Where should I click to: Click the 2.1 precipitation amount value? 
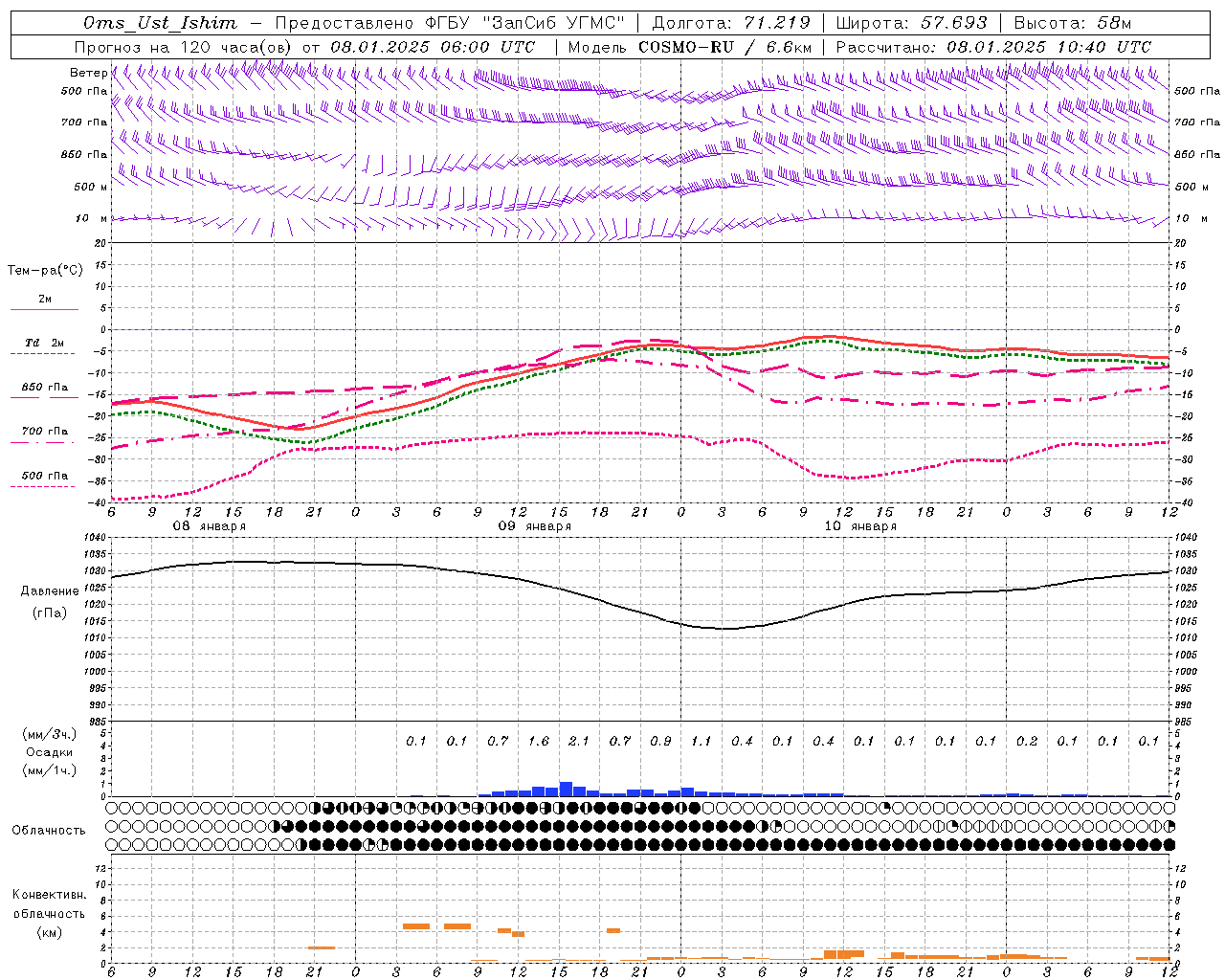[x=579, y=741]
